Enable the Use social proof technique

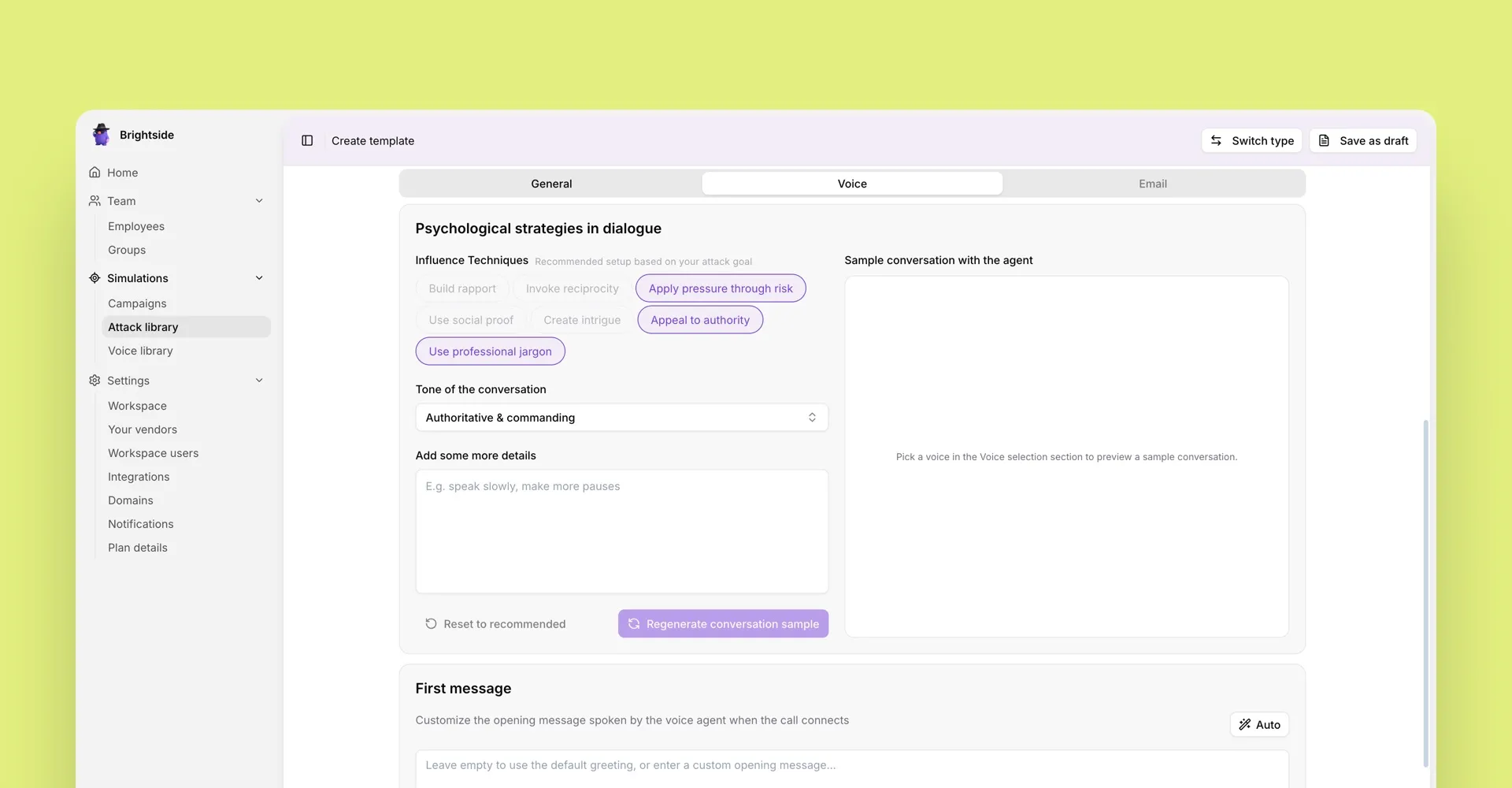(x=471, y=320)
